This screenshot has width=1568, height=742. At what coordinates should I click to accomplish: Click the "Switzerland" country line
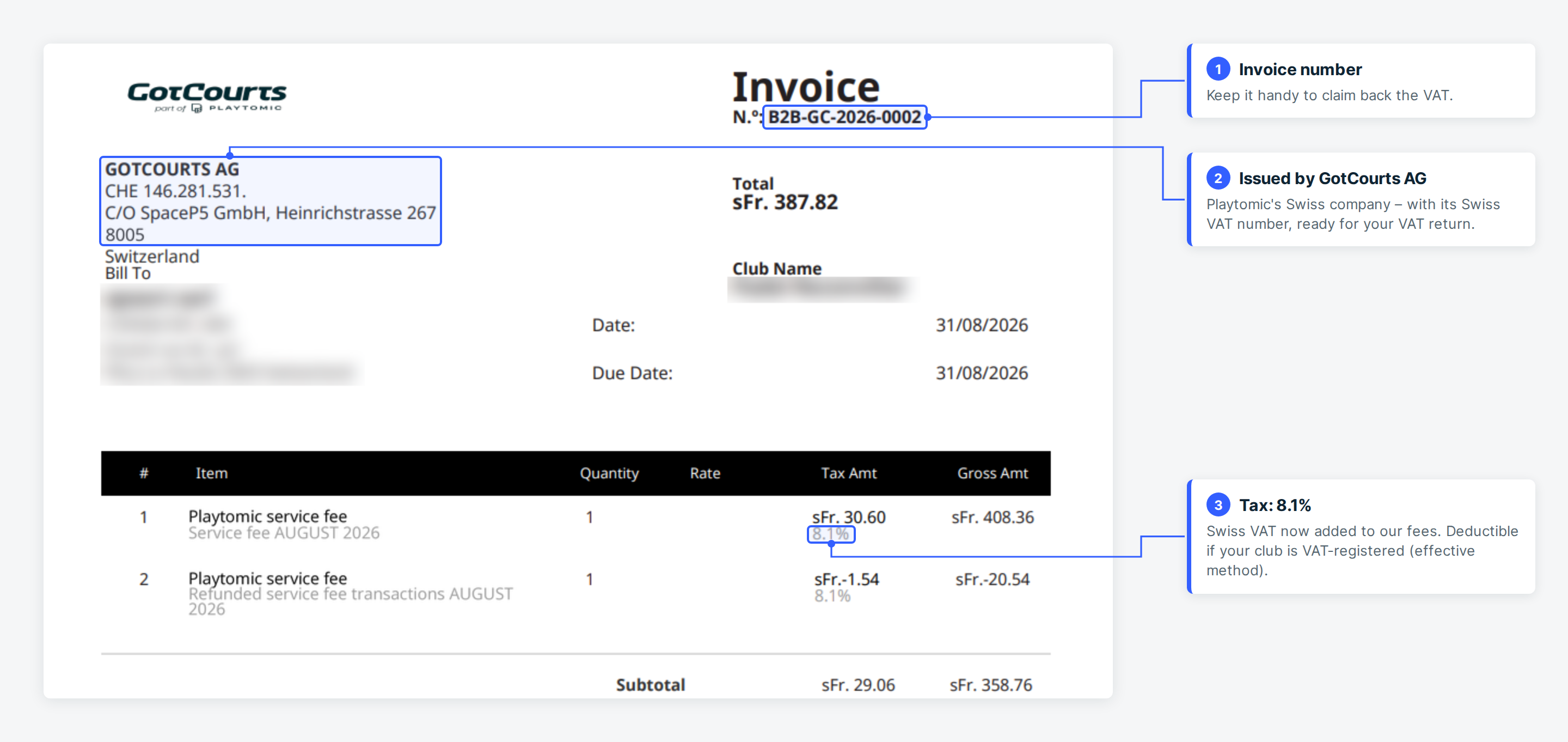coord(152,257)
